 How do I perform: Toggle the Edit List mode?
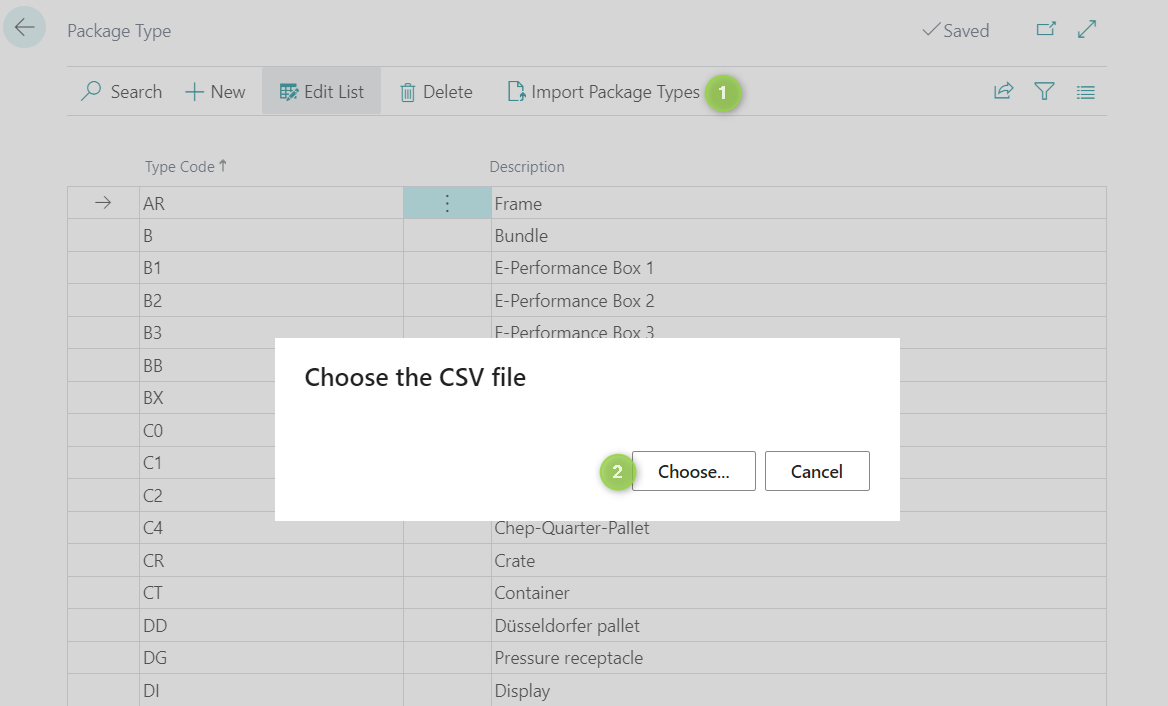[321, 92]
